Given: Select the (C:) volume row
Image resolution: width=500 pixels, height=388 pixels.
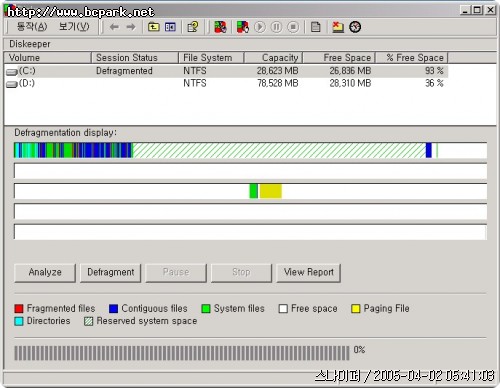Looking at the screenshot, I should 226,71.
